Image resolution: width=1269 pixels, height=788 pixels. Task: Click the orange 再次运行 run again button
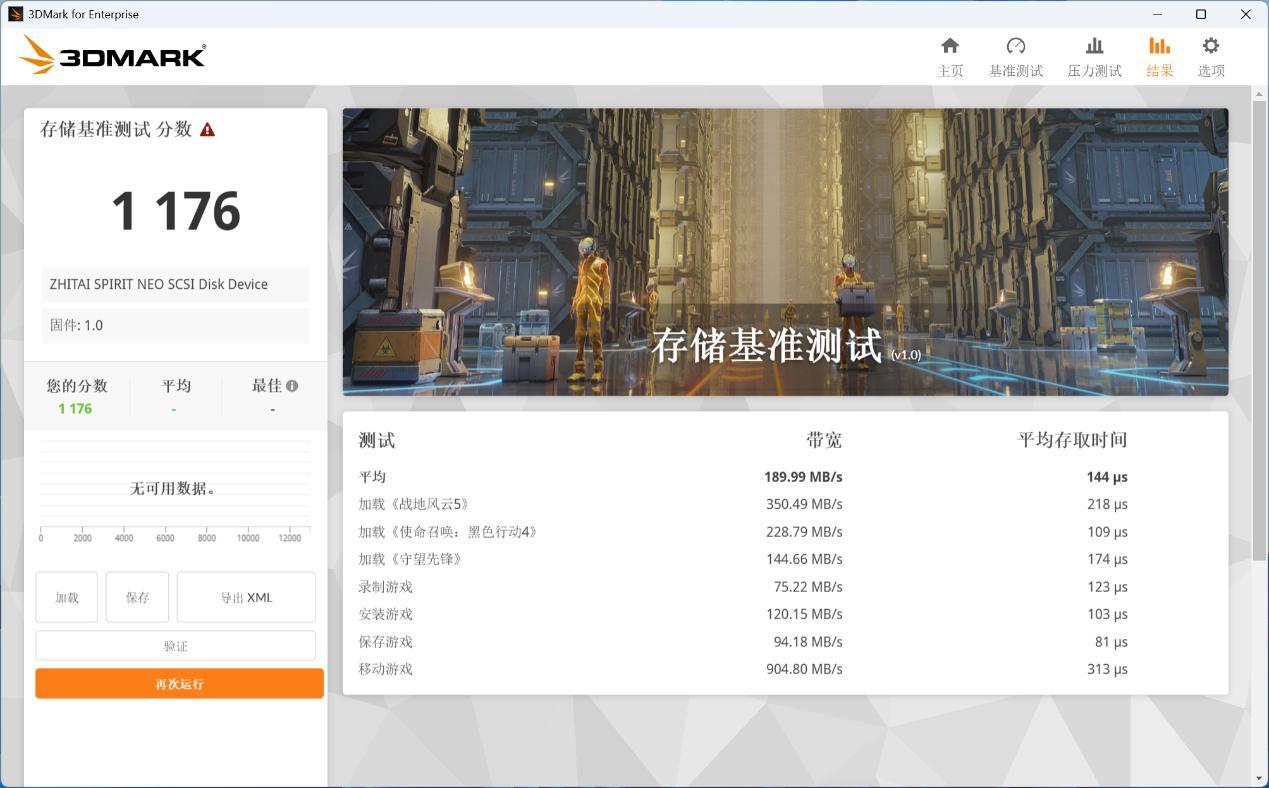pos(179,684)
